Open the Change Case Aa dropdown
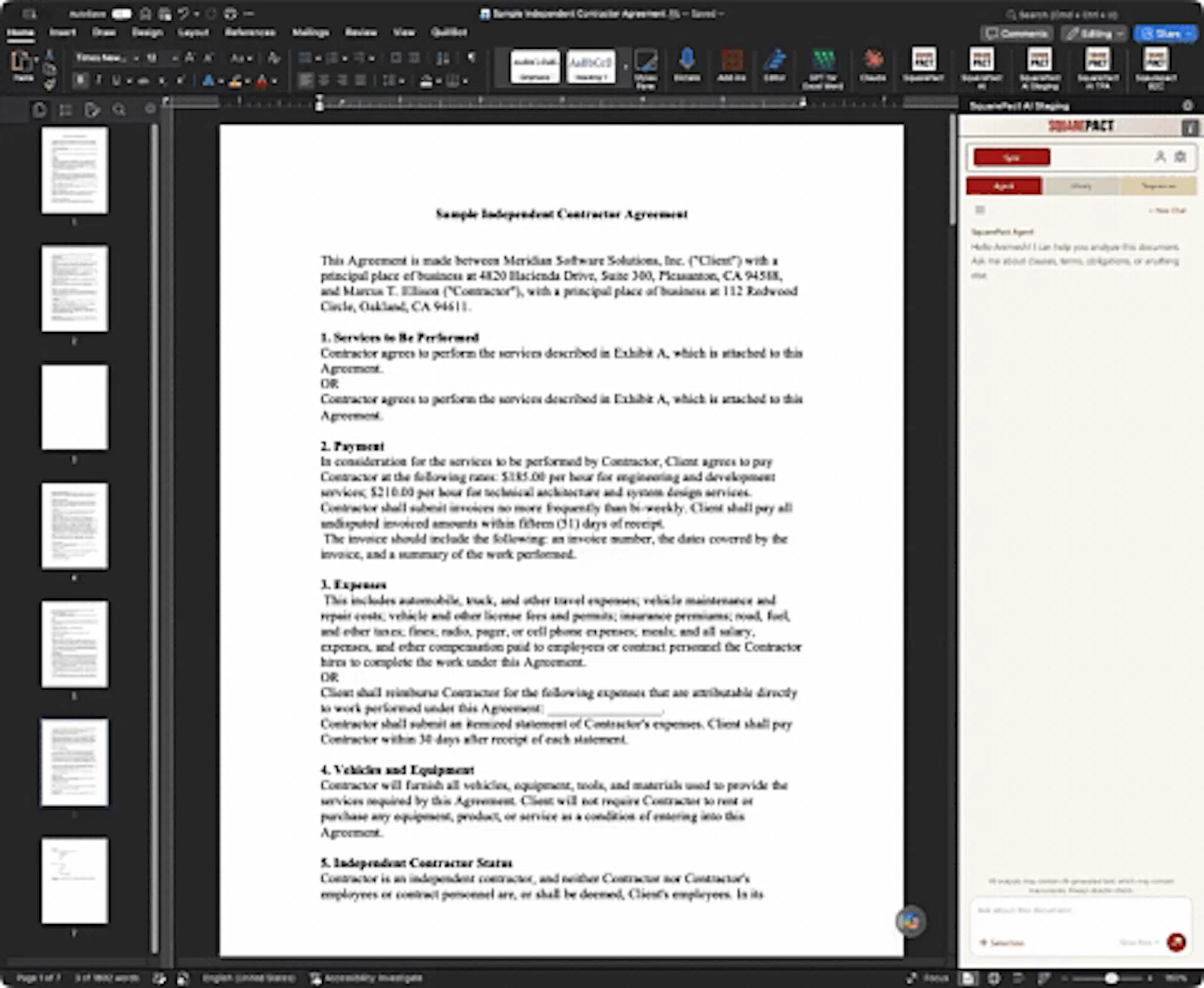Viewport: 1204px width, 988px height. [241, 58]
